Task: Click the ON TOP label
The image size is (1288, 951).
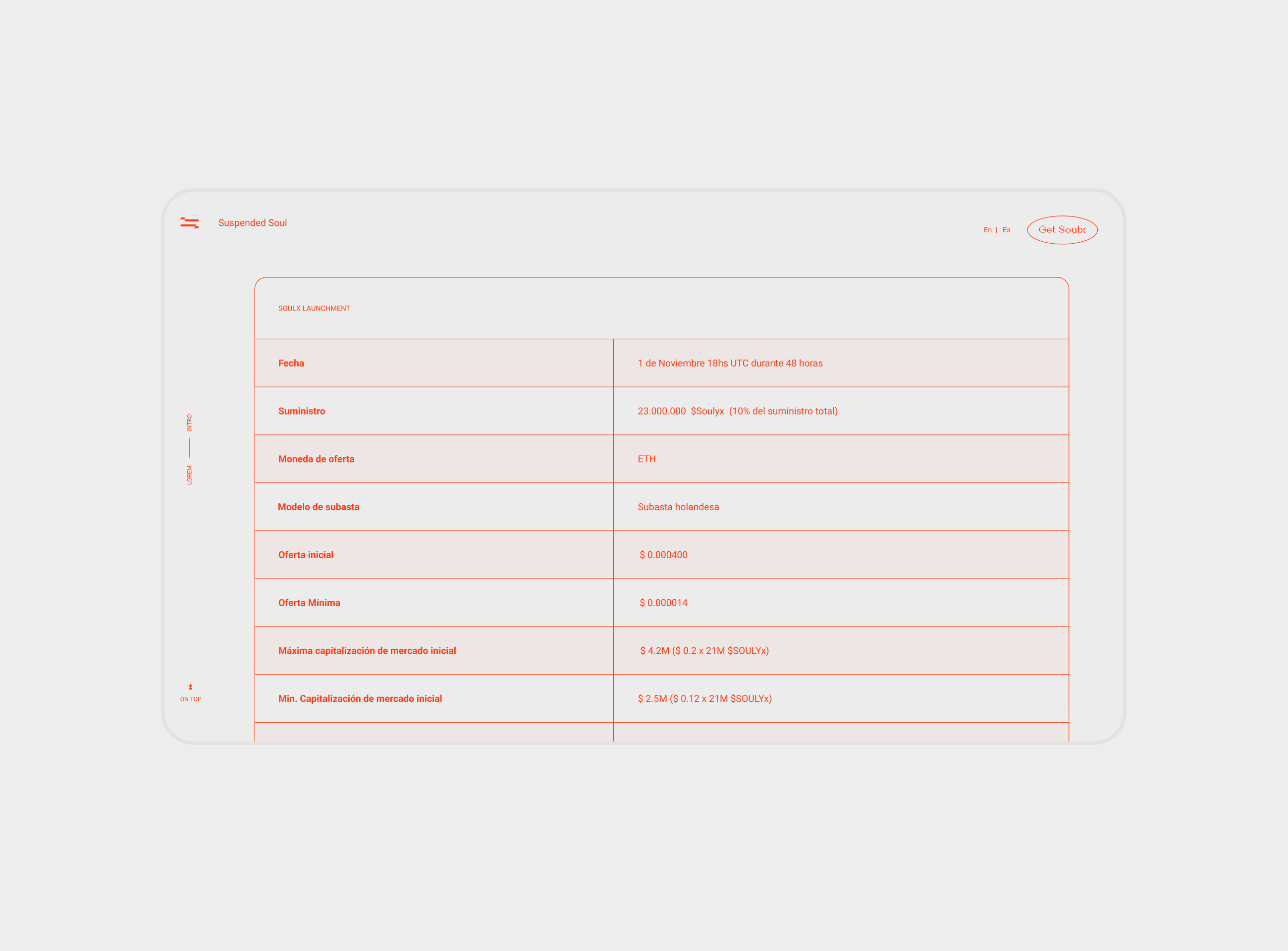Action: coord(191,699)
